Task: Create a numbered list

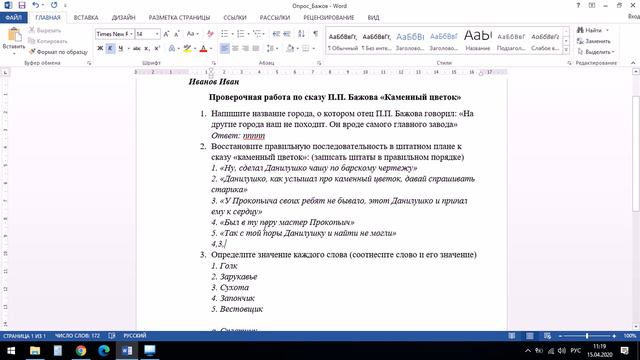Action: click(x=241, y=34)
